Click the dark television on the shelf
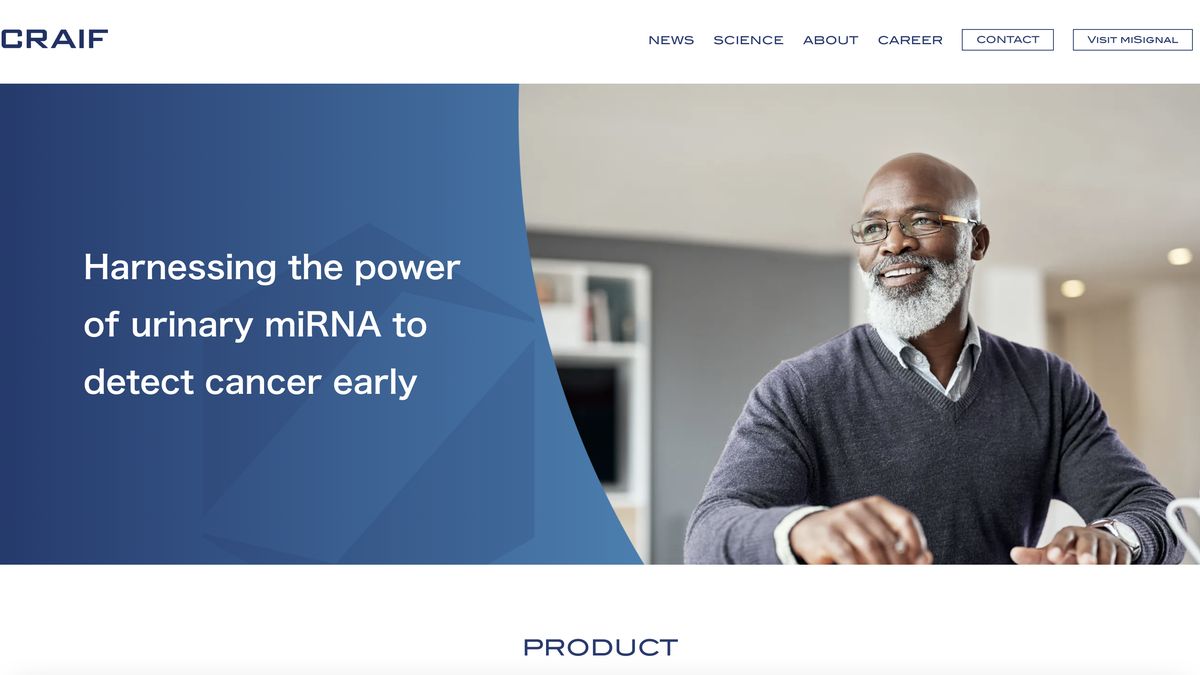This screenshot has width=1200, height=675. [590, 425]
